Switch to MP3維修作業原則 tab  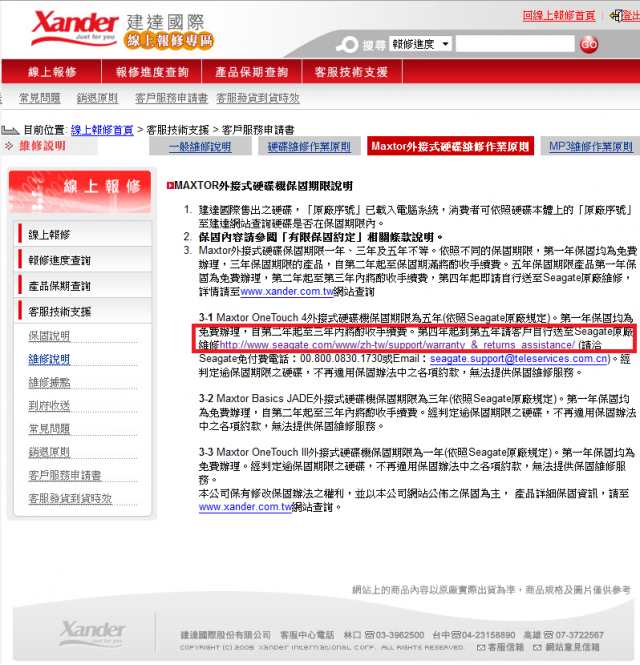pyautogui.click(x=590, y=147)
